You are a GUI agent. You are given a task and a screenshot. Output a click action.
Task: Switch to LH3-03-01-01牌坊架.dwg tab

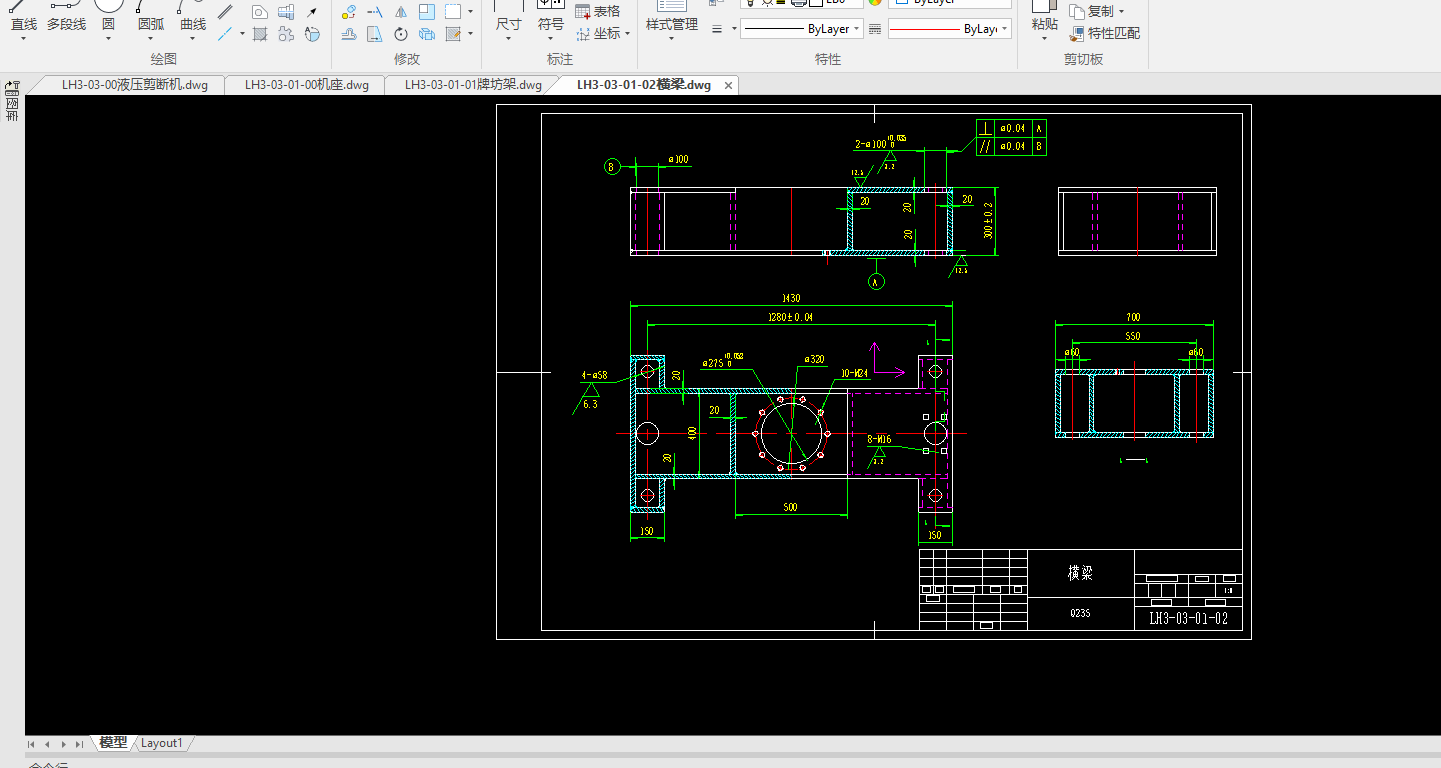473,85
